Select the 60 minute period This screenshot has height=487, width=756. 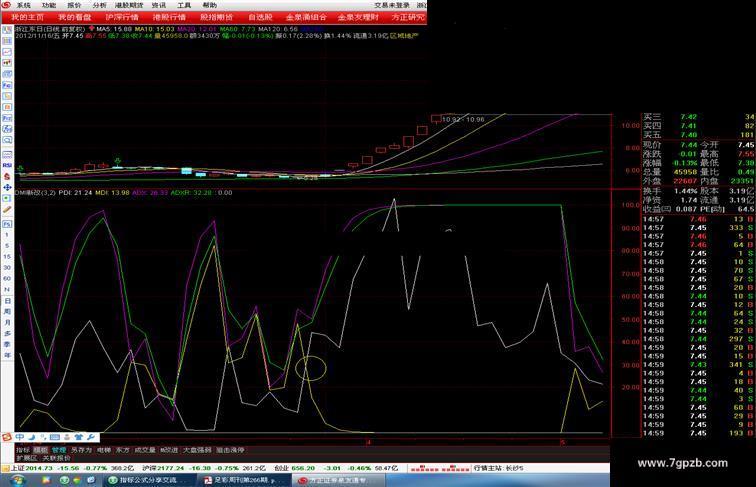click(x=7, y=279)
